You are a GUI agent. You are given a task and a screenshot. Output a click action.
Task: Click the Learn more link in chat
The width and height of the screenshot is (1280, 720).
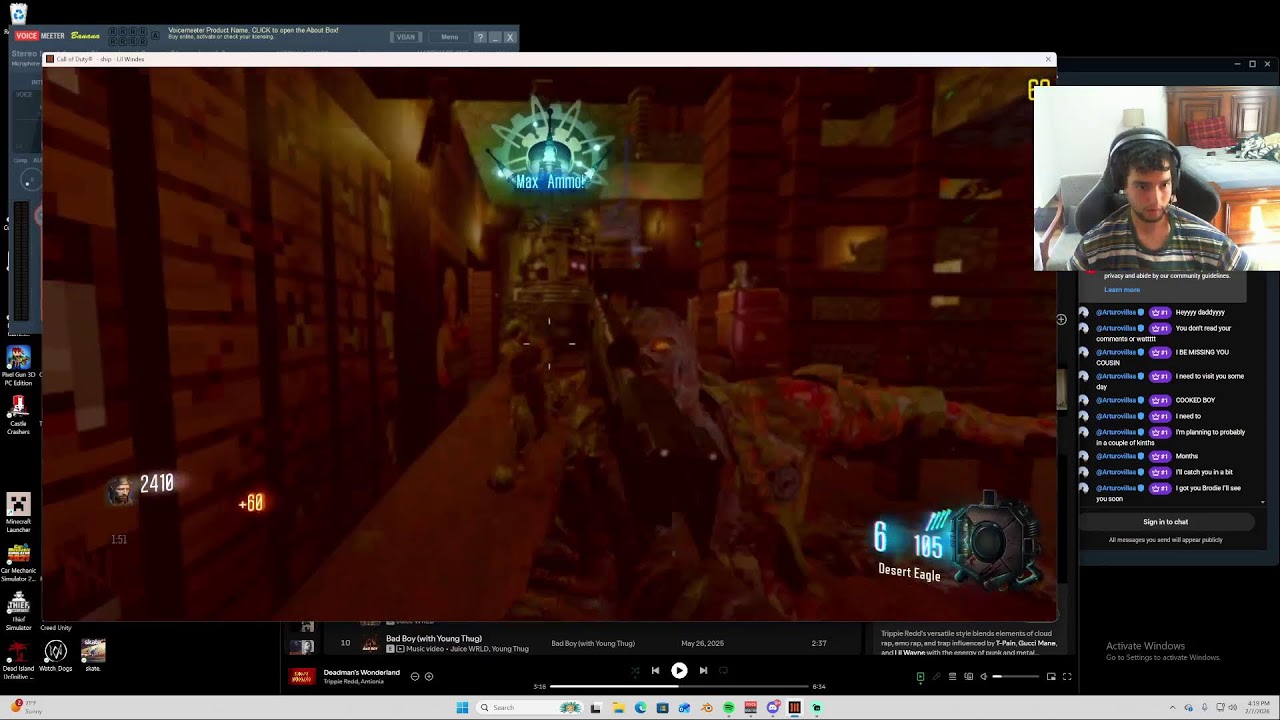[1122, 290]
